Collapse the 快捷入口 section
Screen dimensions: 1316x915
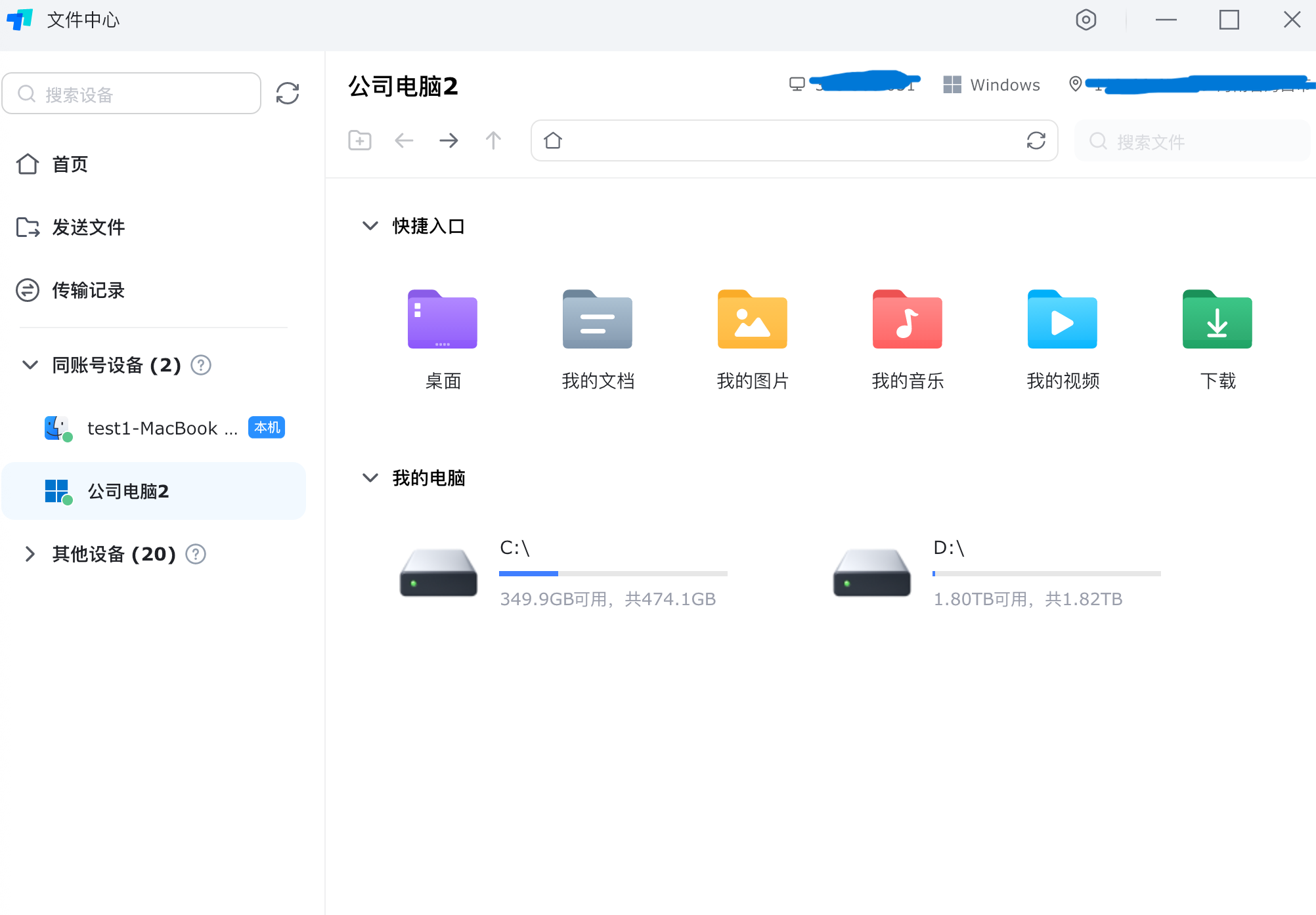pyautogui.click(x=370, y=226)
